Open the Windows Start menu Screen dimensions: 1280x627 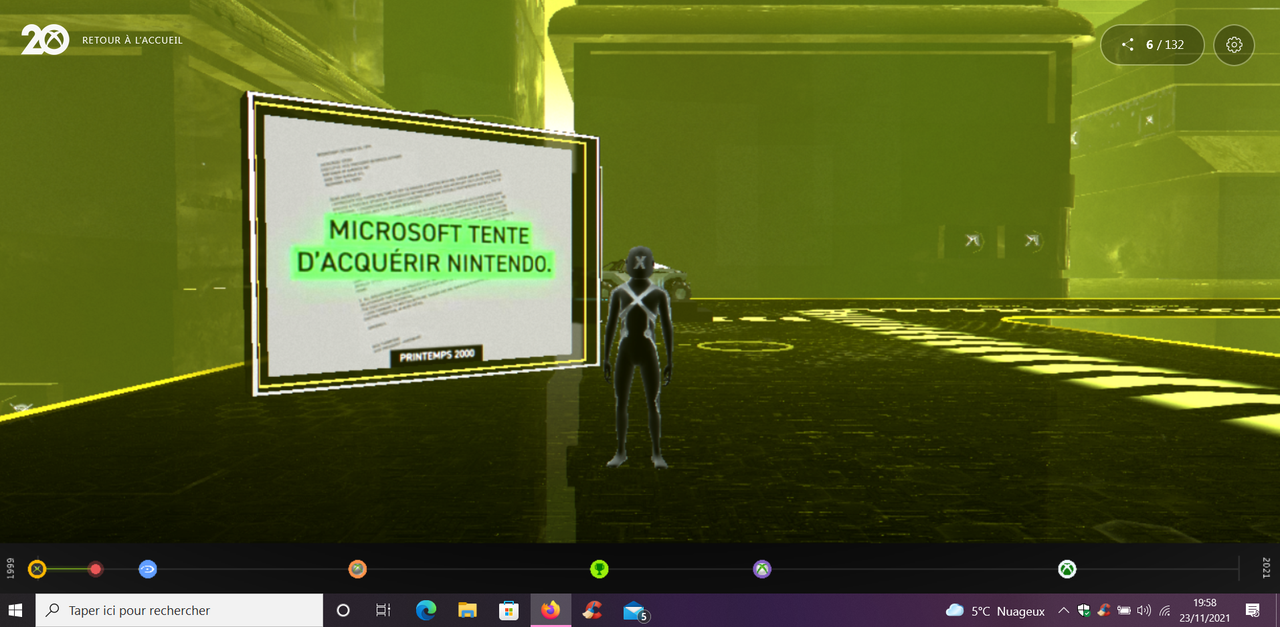click(x=17, y=610)
